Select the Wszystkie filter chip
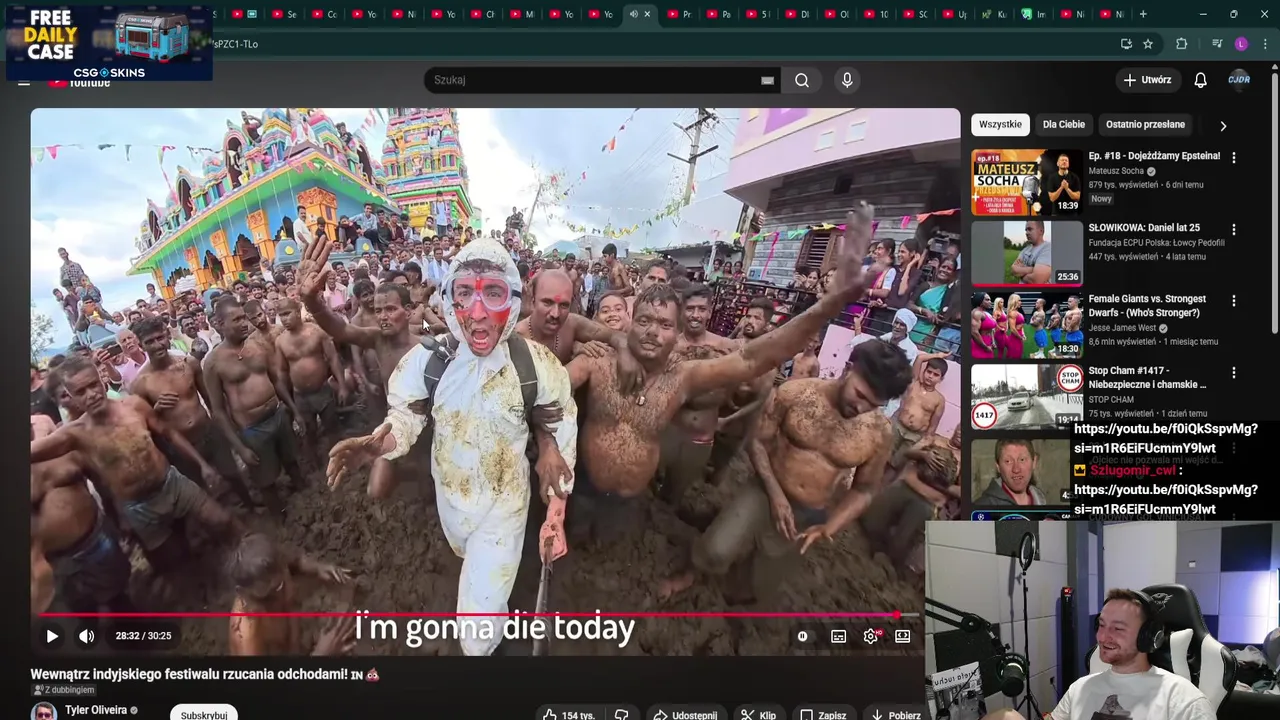The width and height of the screenshot is (1280, 720). [x=1000, y=124]
